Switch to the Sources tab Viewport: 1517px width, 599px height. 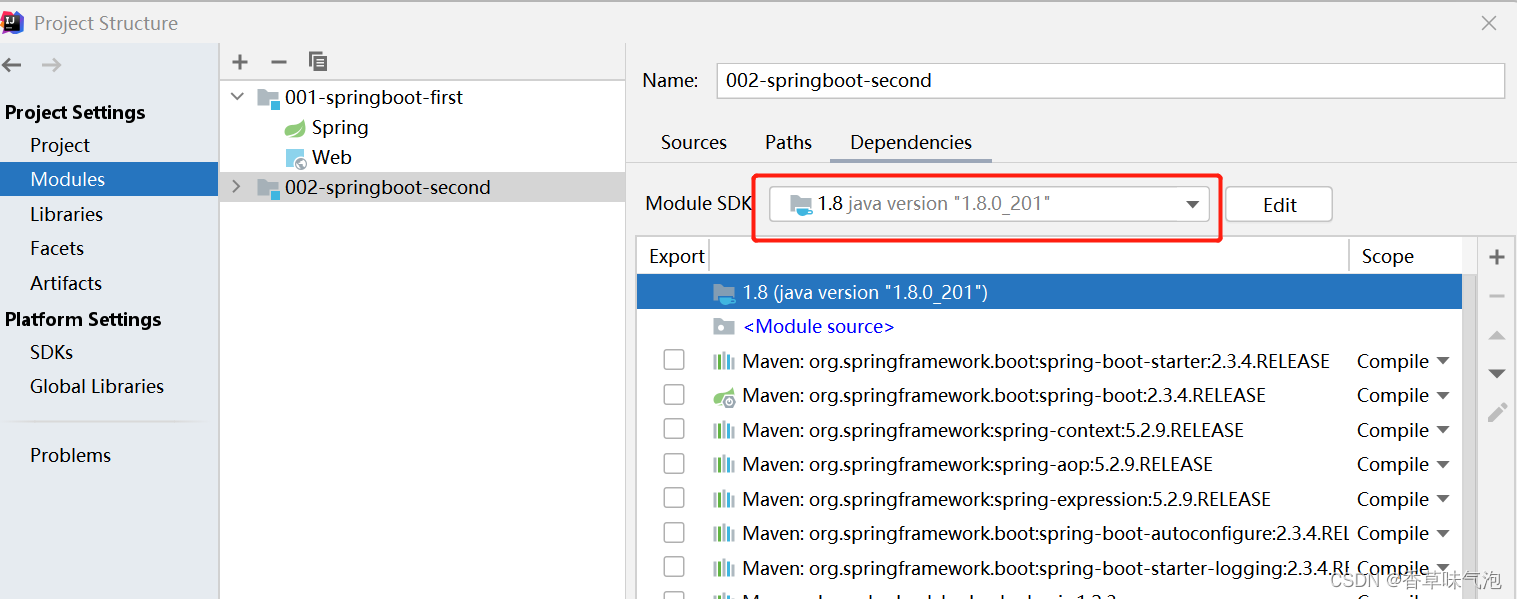694,143
